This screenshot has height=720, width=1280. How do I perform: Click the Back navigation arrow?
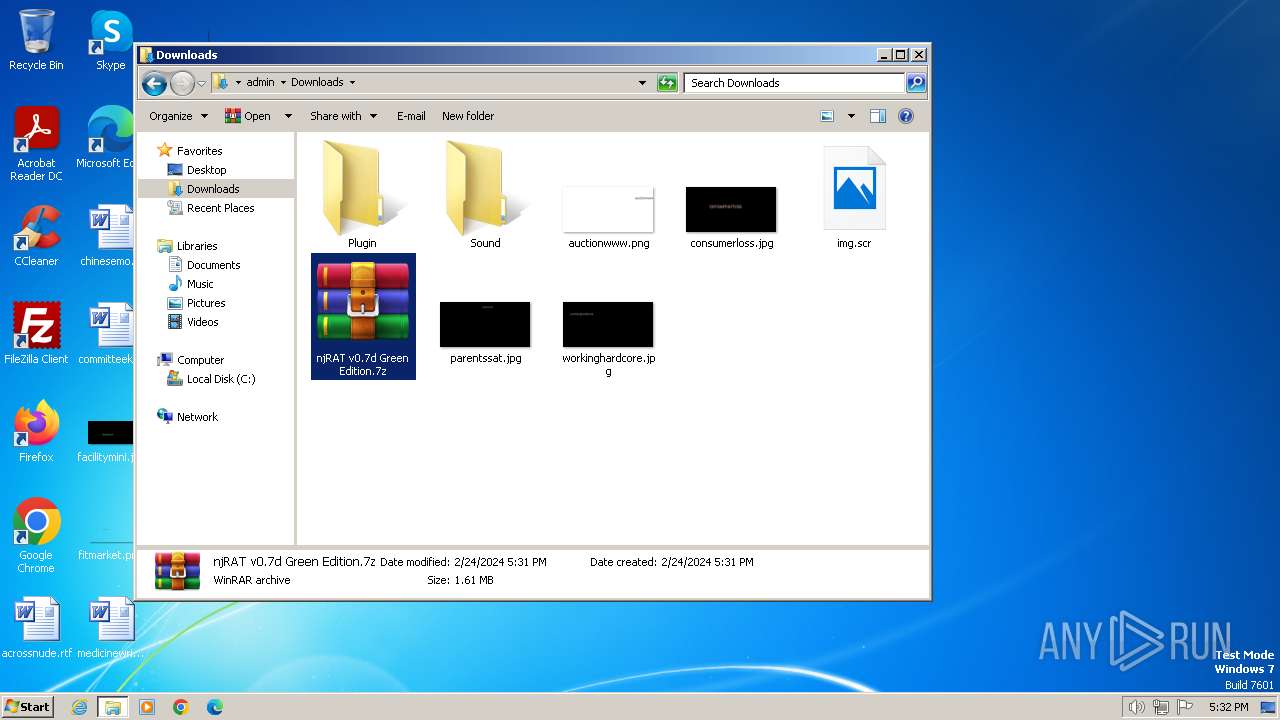point(154,83)
